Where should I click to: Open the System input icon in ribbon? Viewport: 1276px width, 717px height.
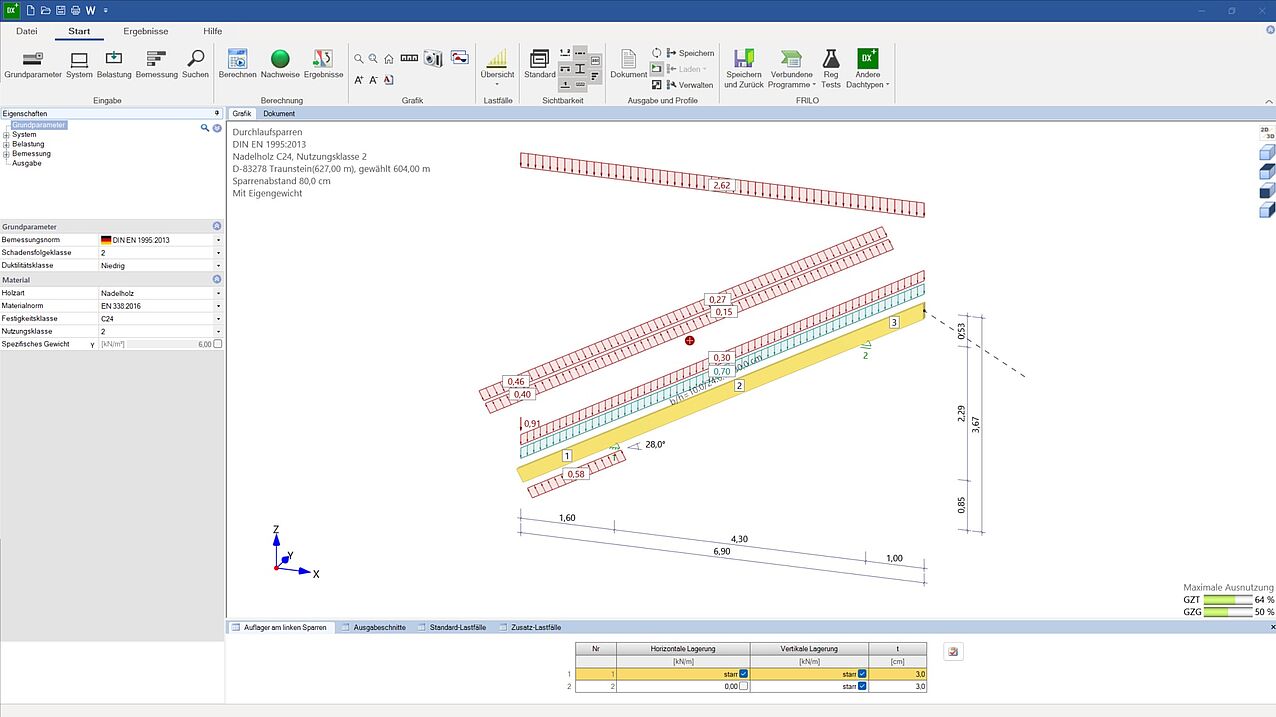(x=79, y=64)
